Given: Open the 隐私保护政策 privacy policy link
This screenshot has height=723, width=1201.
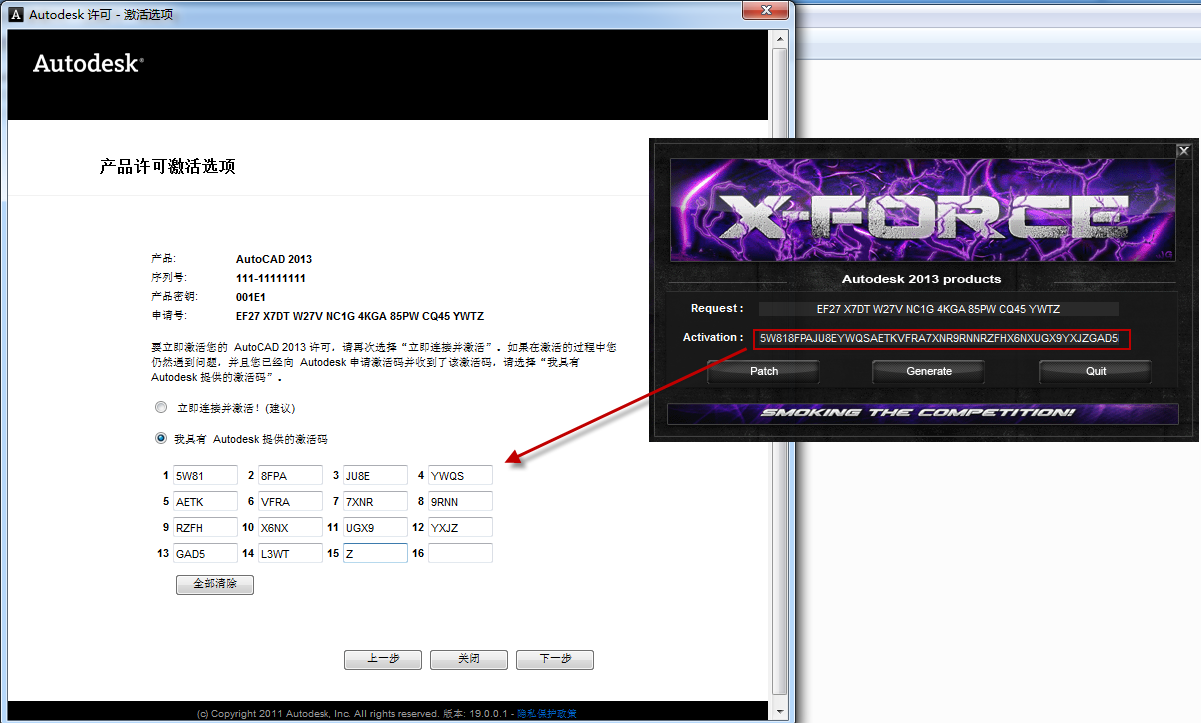Looking at the screenshot, I should [x=546, y=713].
